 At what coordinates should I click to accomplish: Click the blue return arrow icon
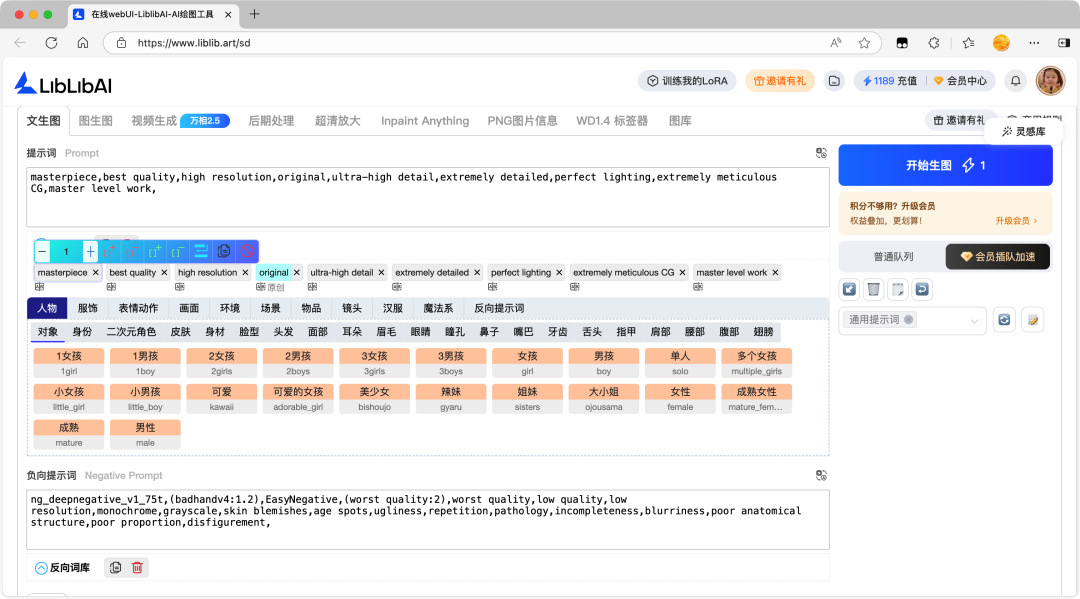[x=922, y=289]
